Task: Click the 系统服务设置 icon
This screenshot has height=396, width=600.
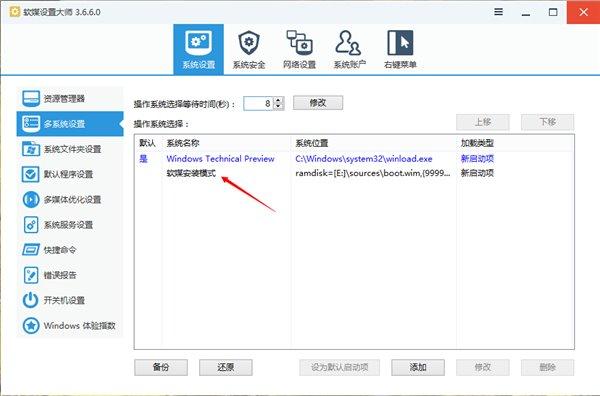Action: pyautogui.click(x=31, y=225)
